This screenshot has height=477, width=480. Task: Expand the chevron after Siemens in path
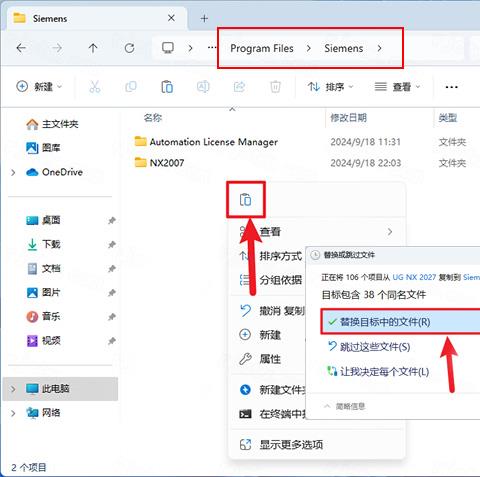[379, 48]
